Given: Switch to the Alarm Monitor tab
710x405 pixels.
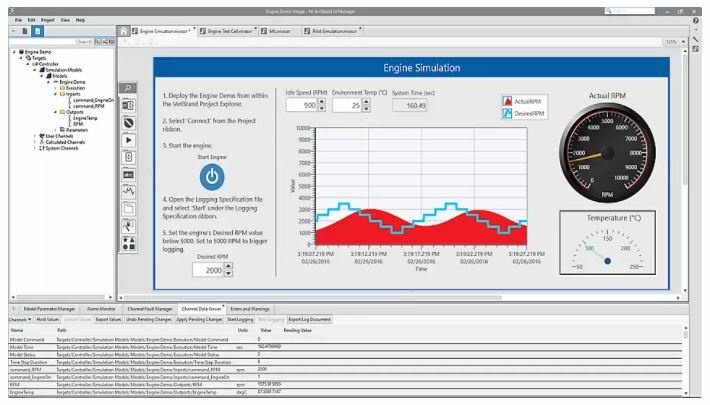Looking at the screenshot, I should 101,309.
